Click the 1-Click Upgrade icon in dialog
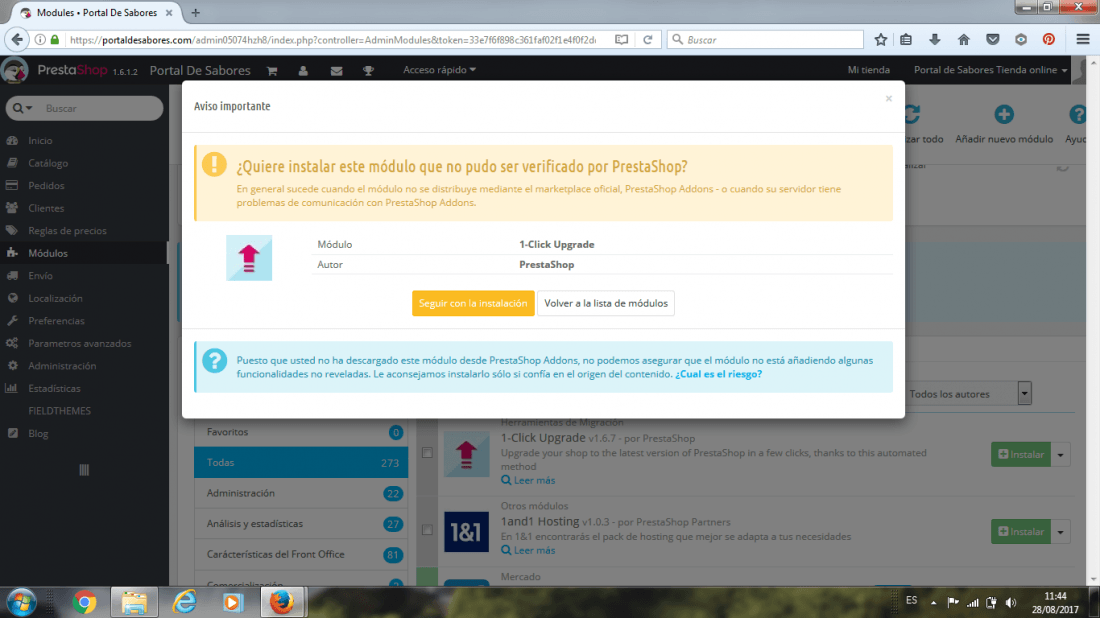Image resolution: width=1100 pixels, height=618 pixels. click(x=249, y=257)
